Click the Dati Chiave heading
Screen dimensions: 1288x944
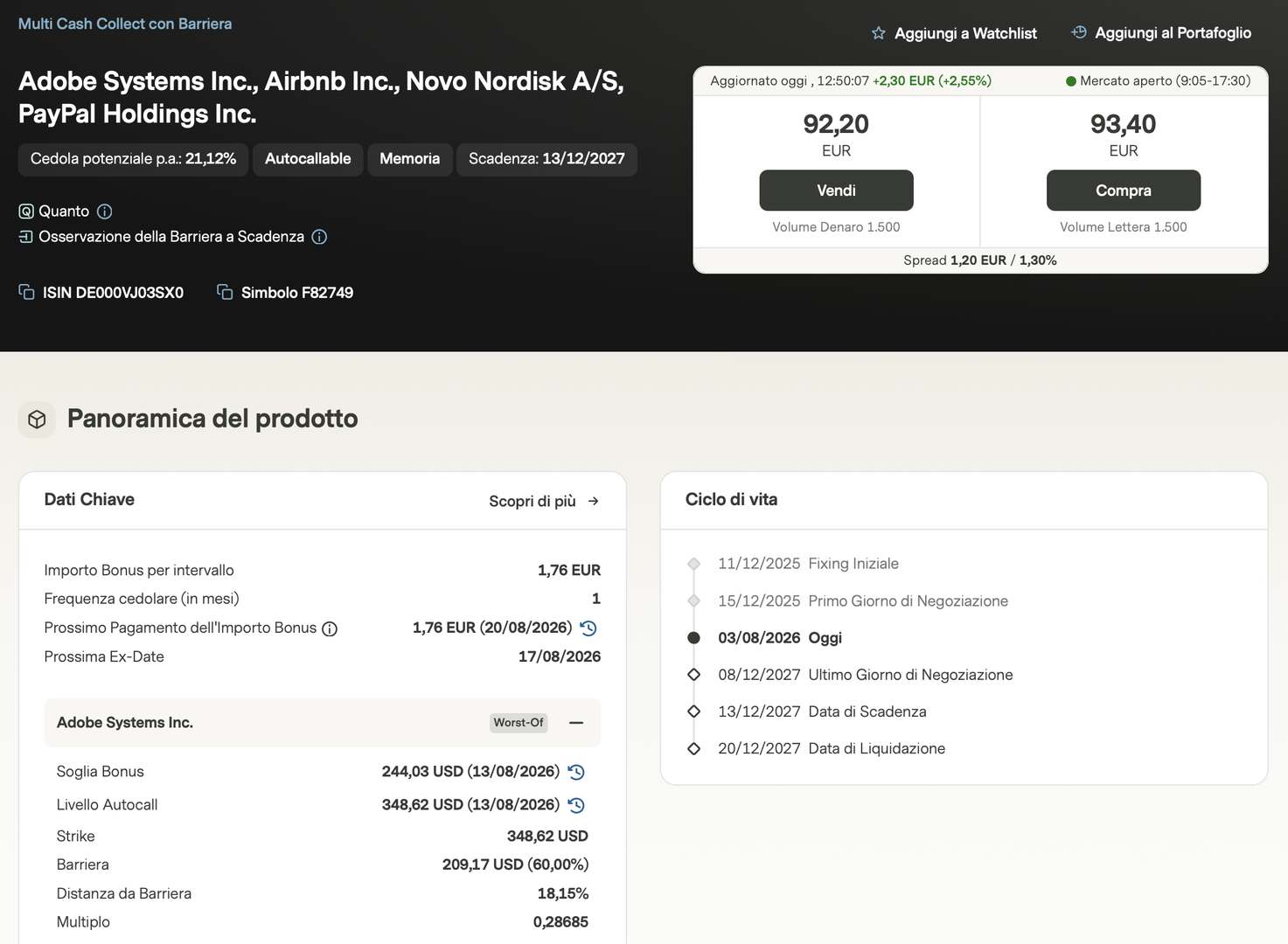coord(89,500)
